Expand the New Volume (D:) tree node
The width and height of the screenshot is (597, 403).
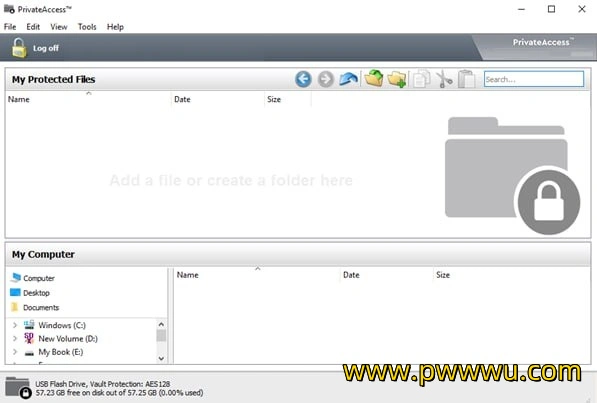14,338
